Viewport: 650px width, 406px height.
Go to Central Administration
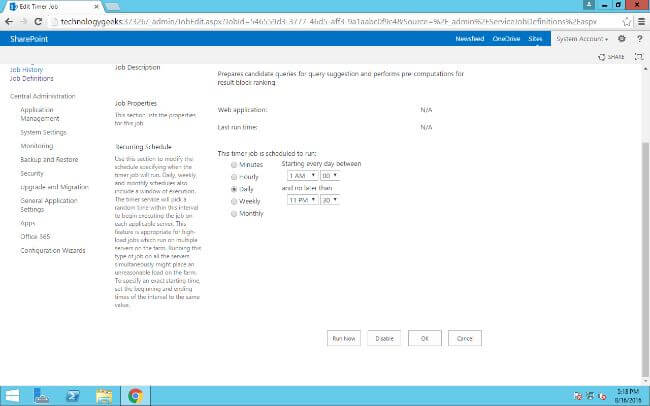[x=43, y=96]
